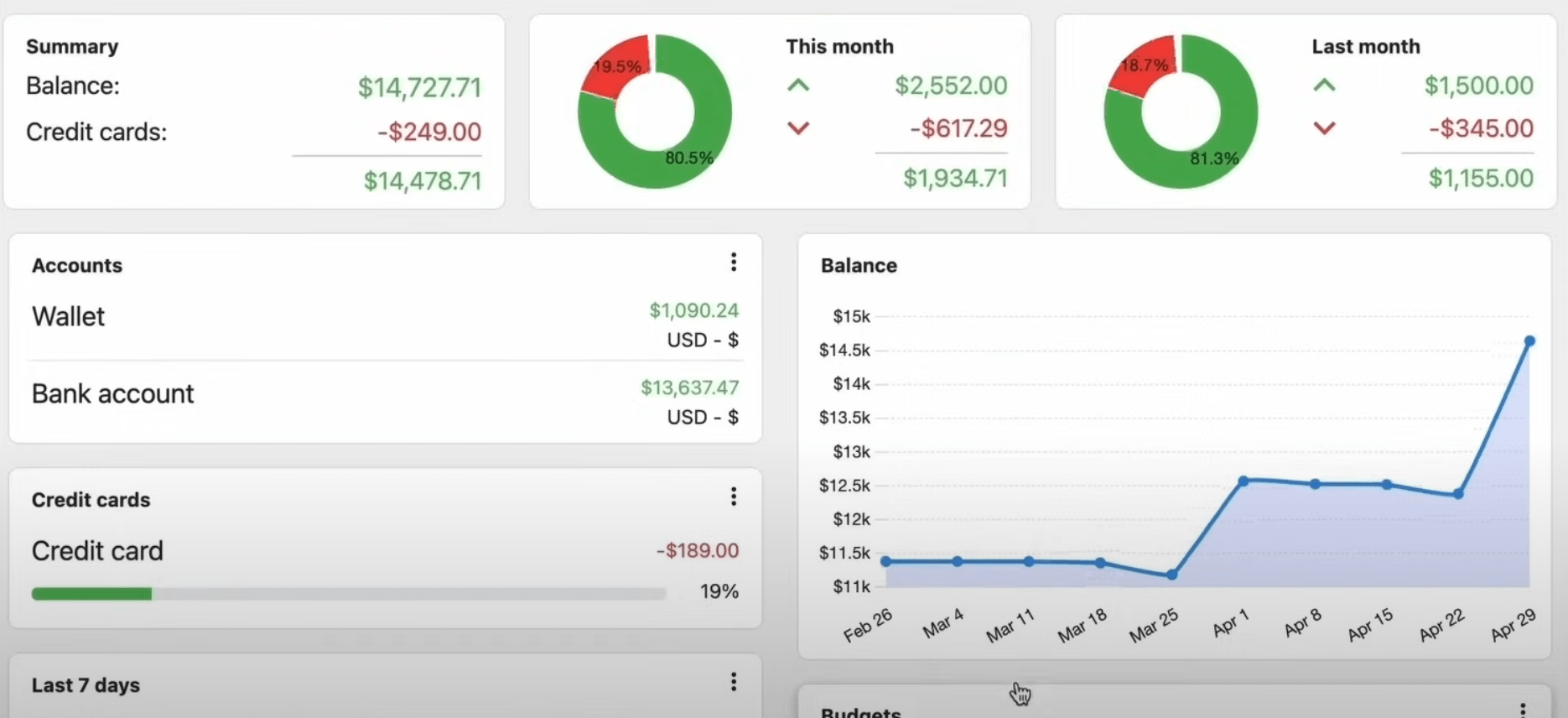
Task: Click the $15k axis label
Action: point(851,316)
